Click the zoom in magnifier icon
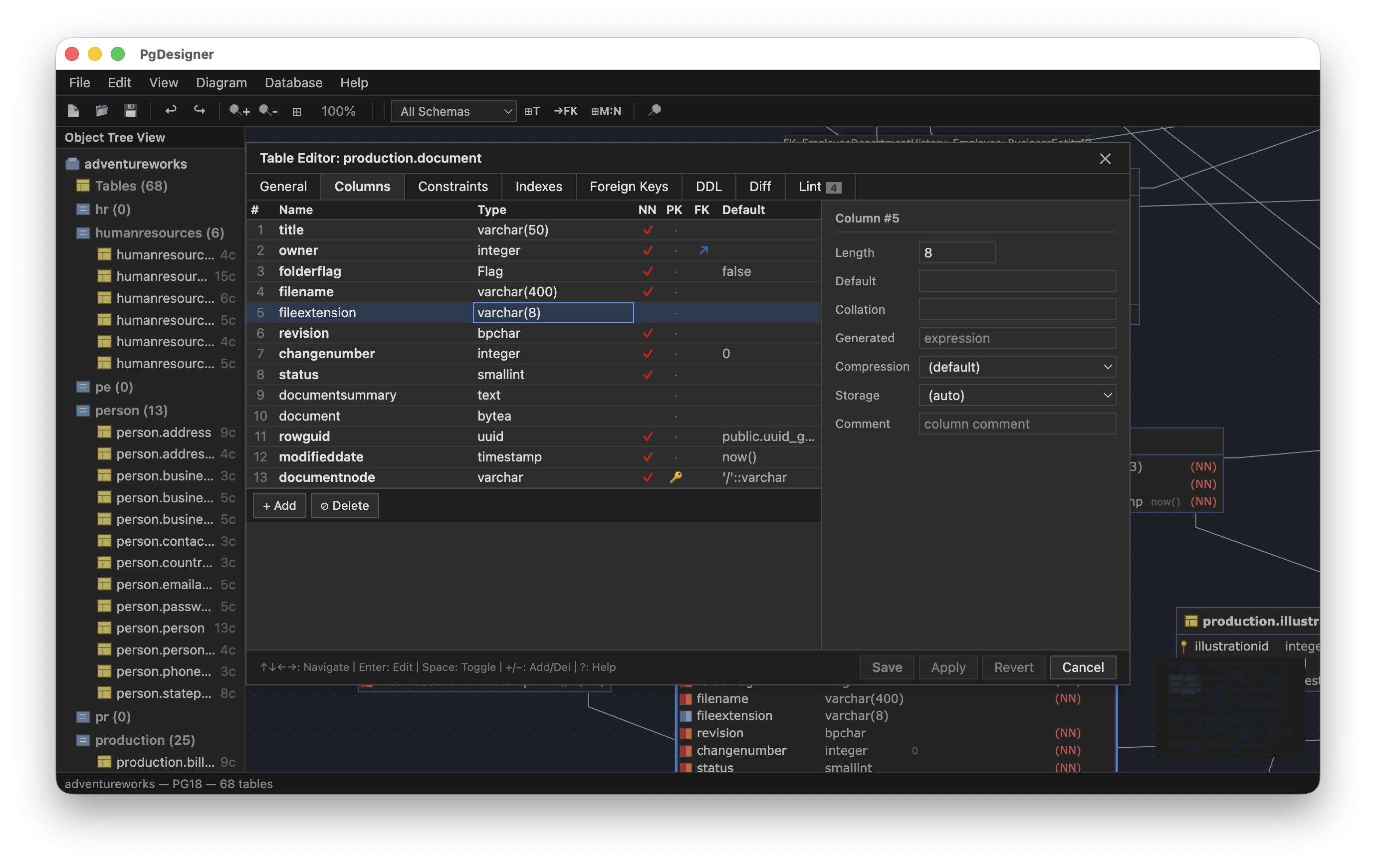Viewport: 1376px width, 868px height. tap(238, 110)
